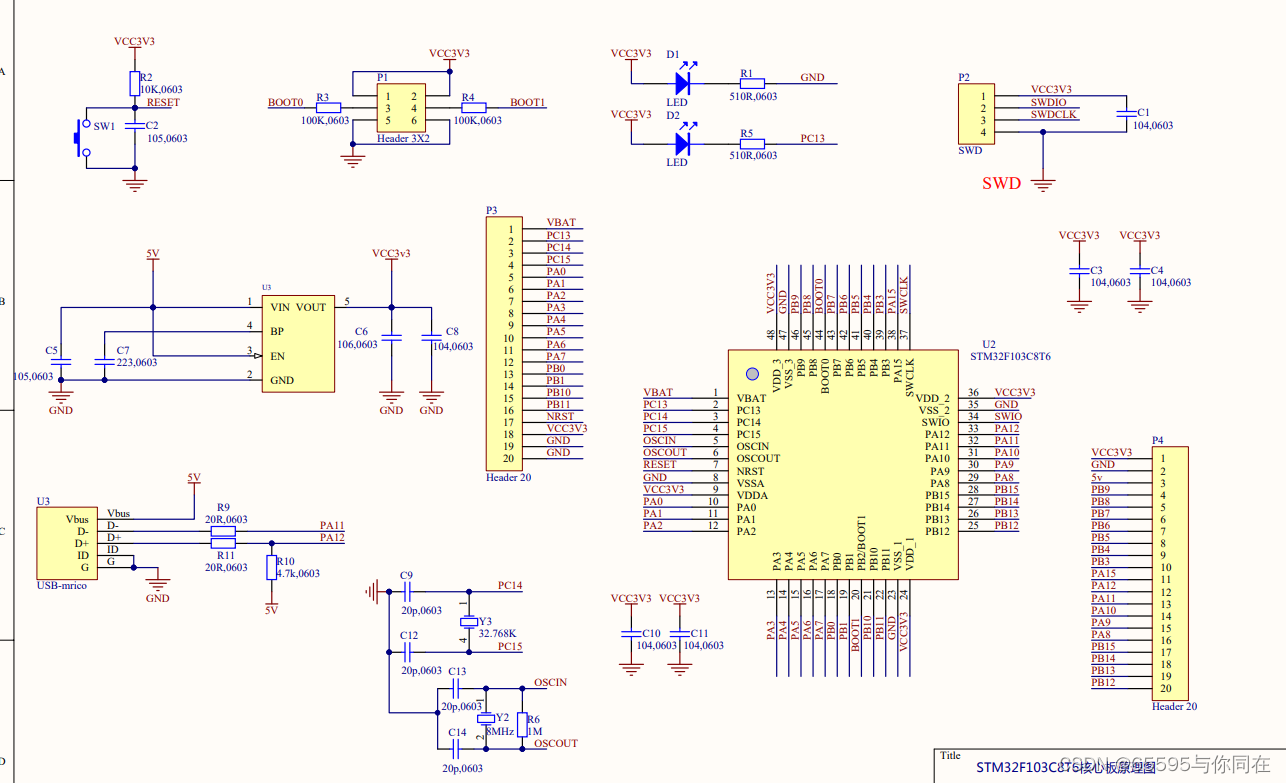
Task: Select capacitor C9 on the PC14 line
Action: coord(406,591)
